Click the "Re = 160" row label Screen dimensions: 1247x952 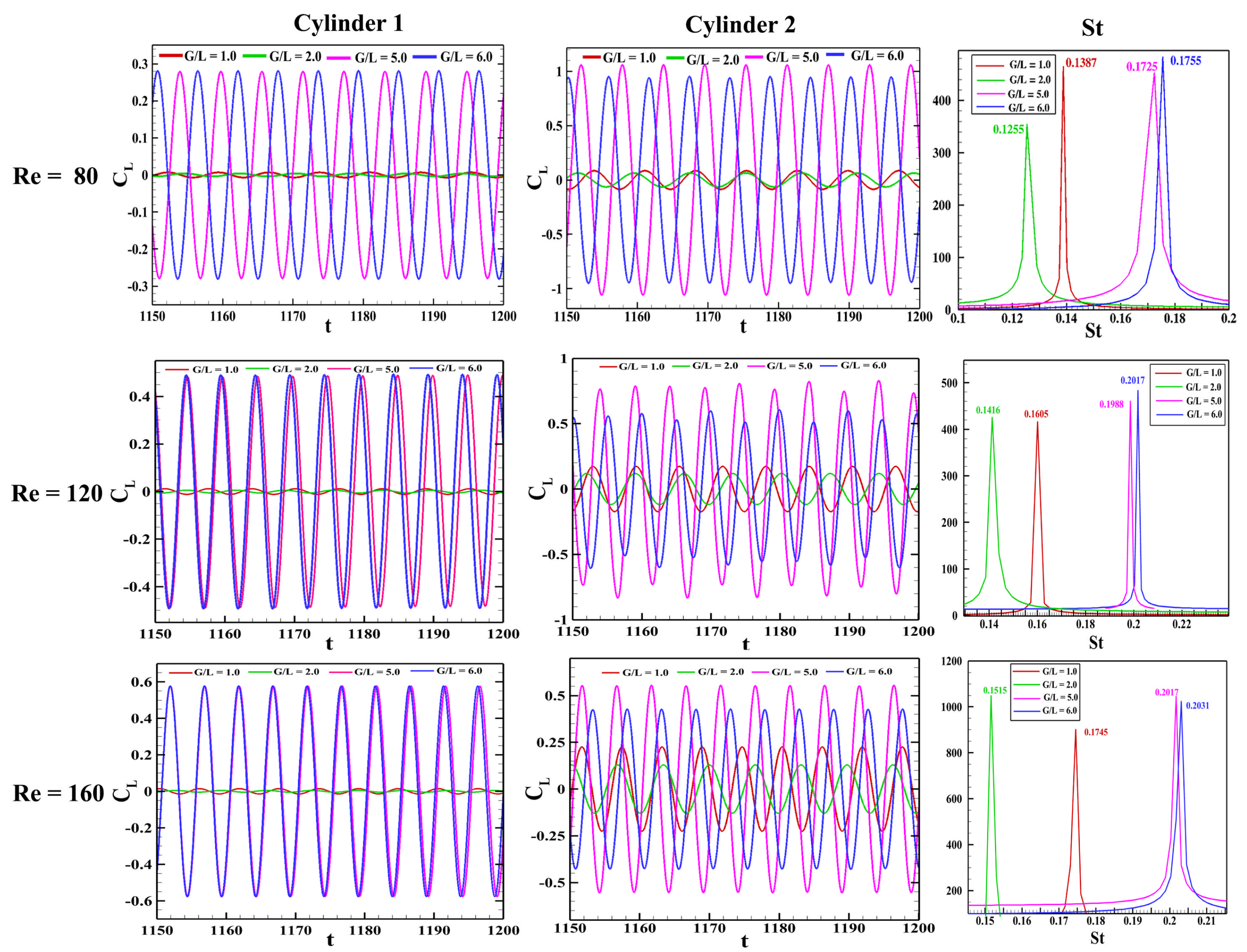[x=58, y=793]
